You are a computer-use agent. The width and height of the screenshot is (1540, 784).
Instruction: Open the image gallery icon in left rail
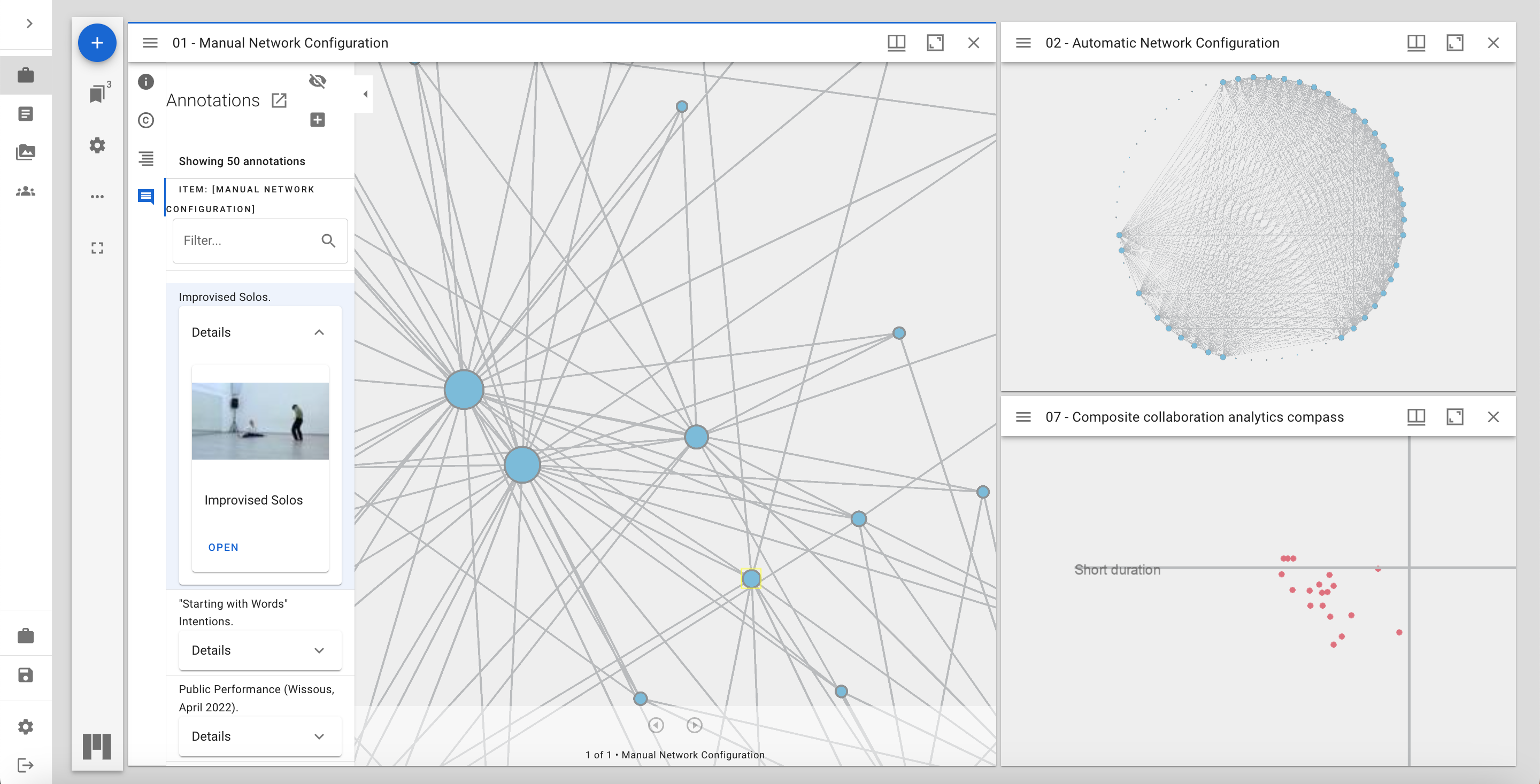(x=26, y=152)
